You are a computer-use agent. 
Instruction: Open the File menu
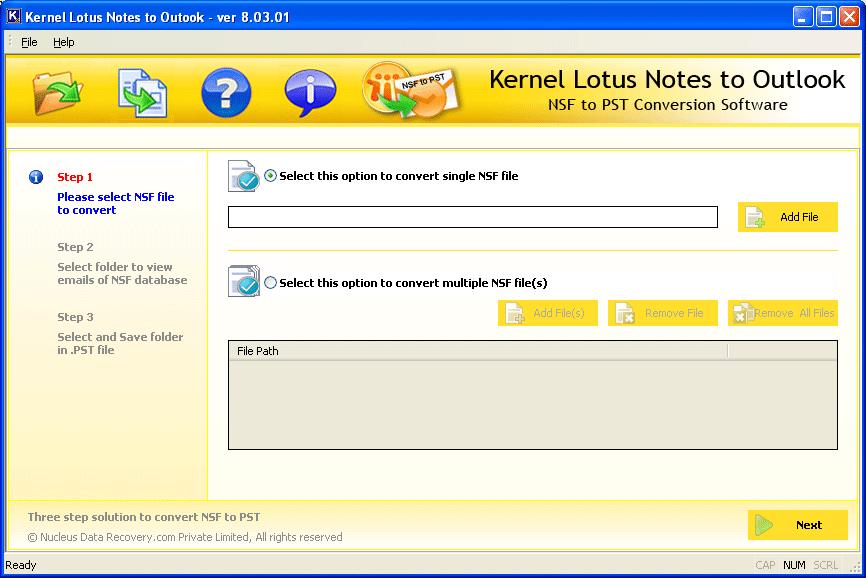coord(29,42)
